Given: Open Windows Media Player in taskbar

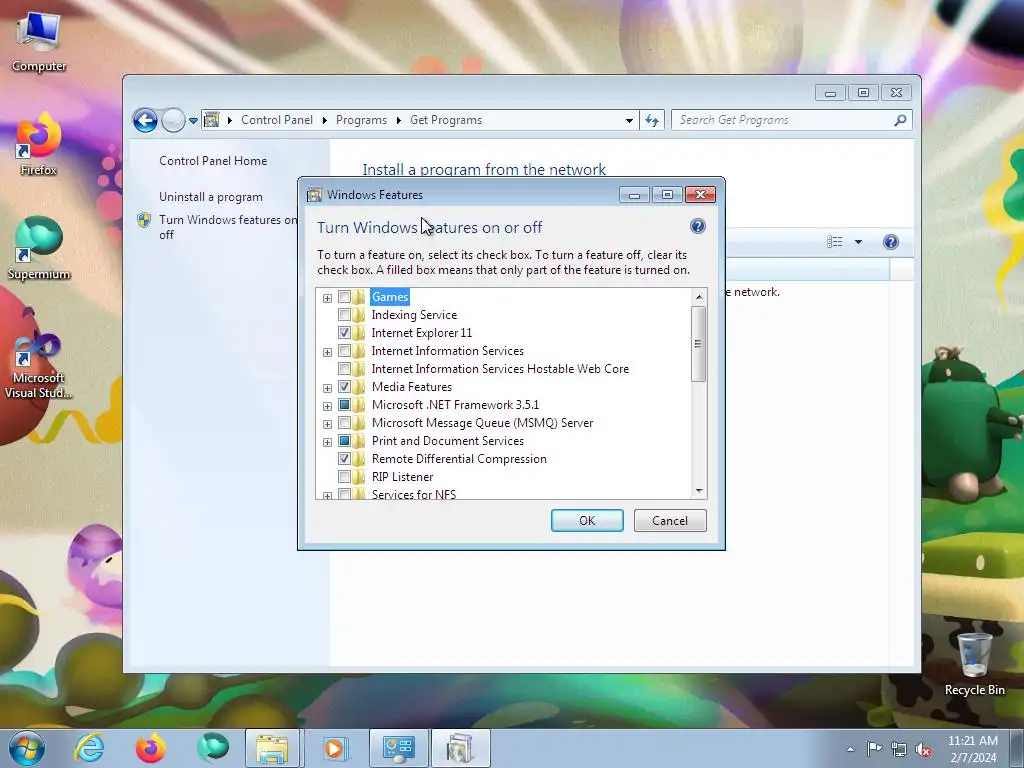Looking at the screenshot, I should [334, 748].
